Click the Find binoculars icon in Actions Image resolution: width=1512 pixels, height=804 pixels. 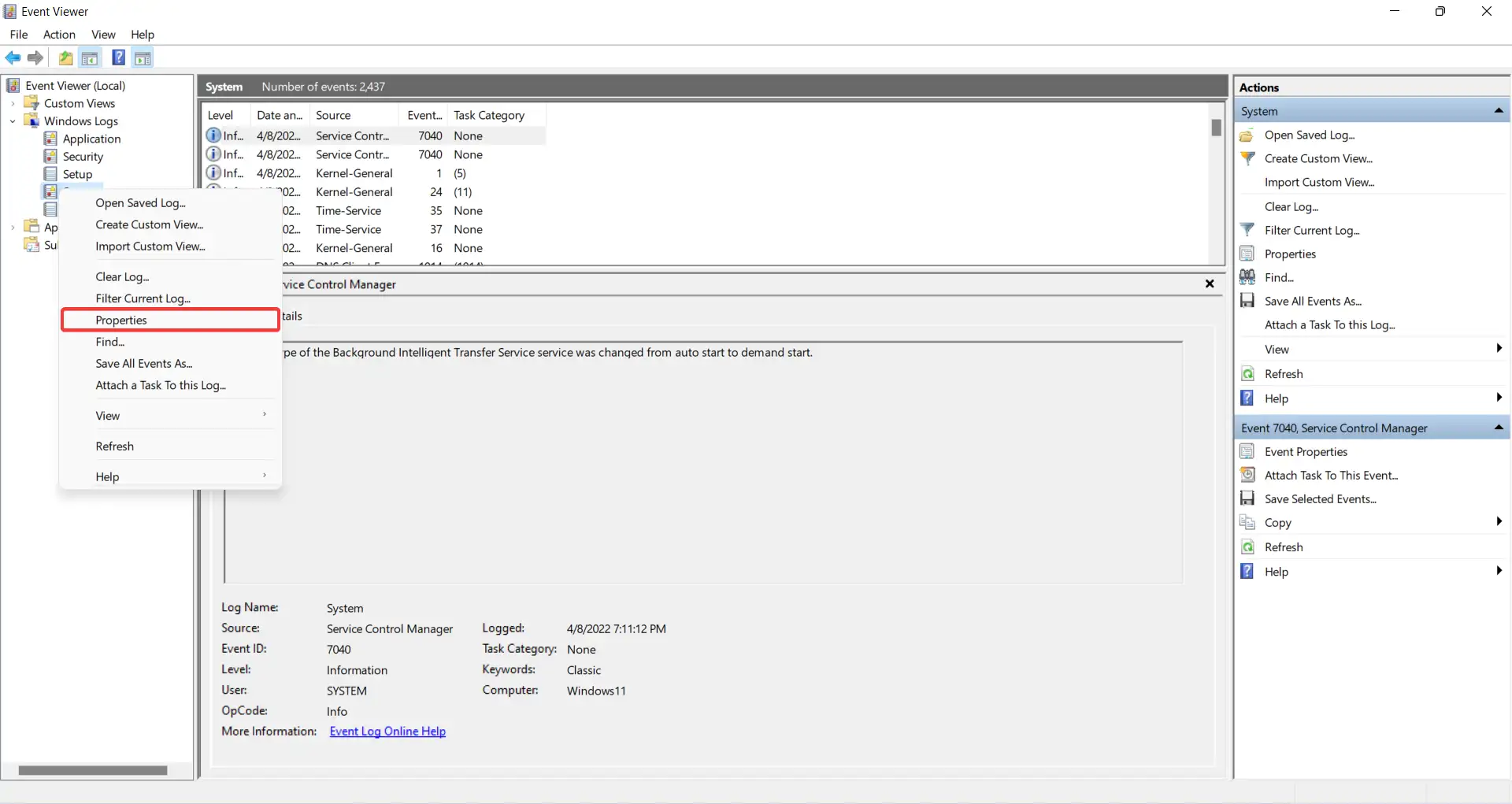[x=1247, y=277]
